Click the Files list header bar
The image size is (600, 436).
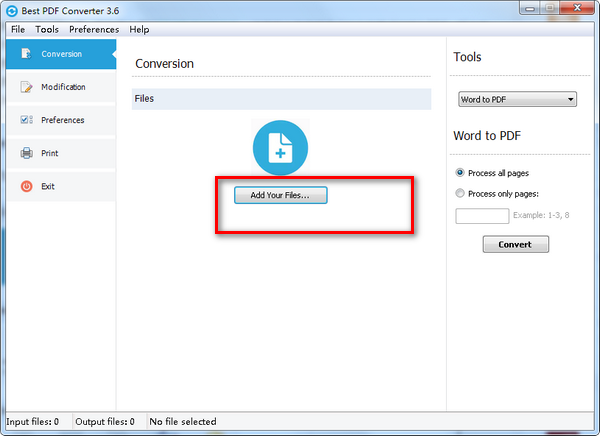pos(281,99)
